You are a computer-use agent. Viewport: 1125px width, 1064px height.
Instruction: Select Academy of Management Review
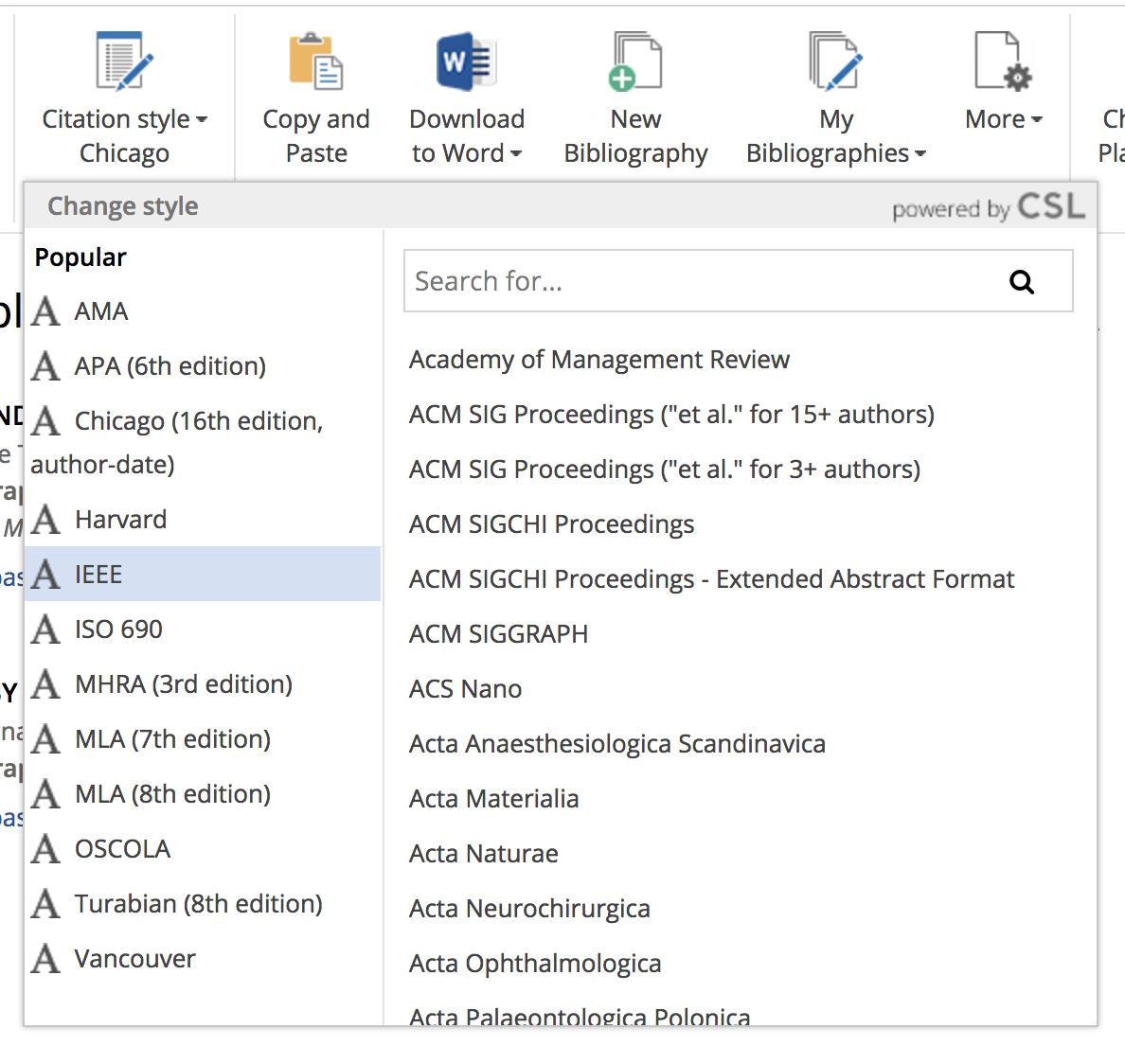coord(599,359)
